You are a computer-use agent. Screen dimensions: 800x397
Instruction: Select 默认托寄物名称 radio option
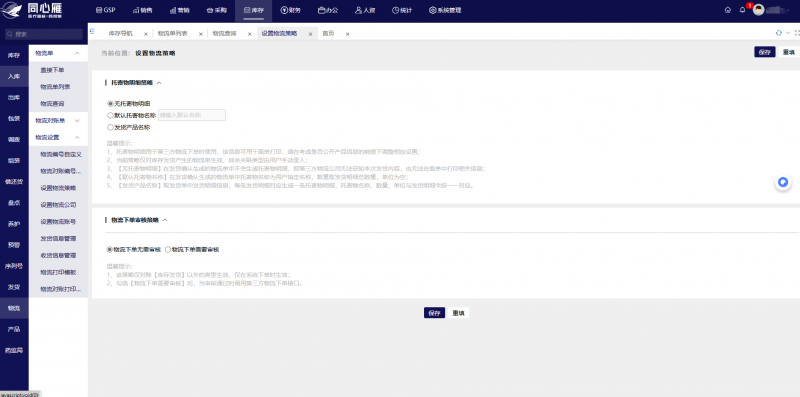[x=110, y=115]
